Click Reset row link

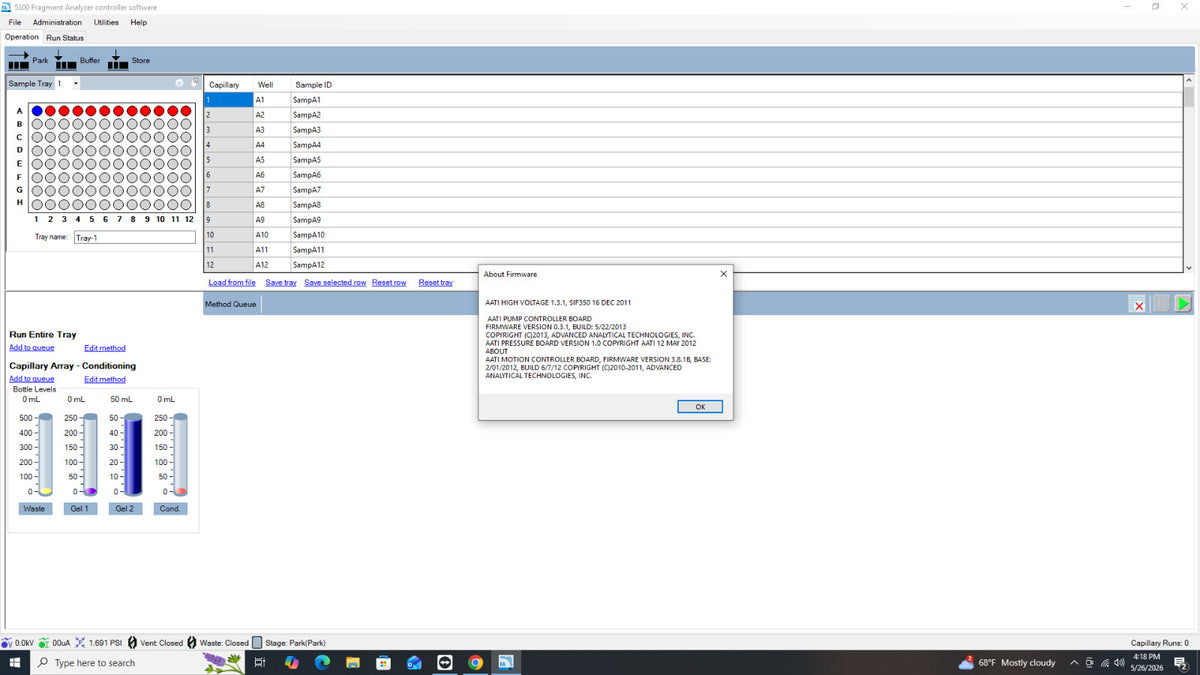pos(389,283)
